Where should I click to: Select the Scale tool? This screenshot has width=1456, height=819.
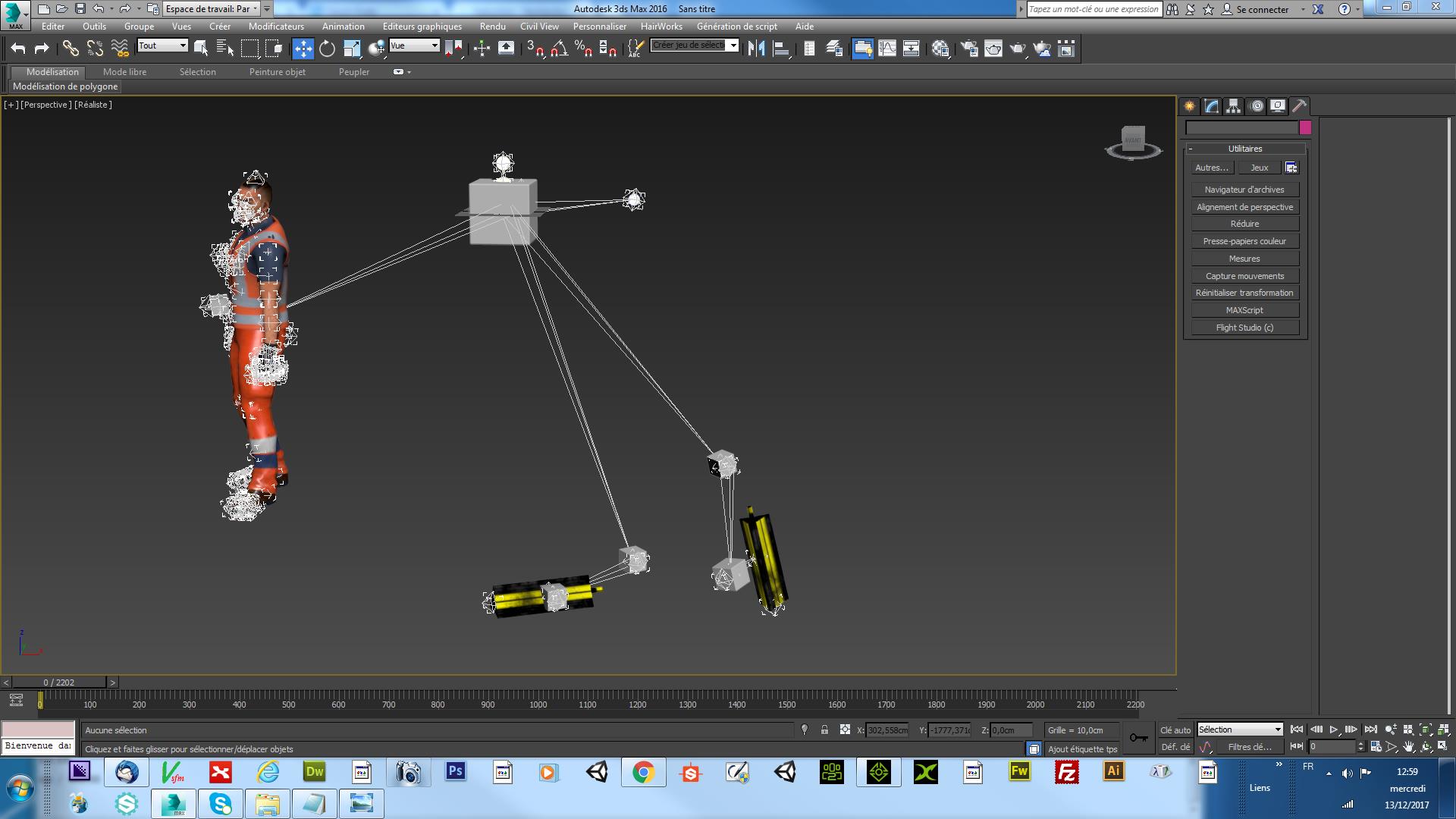pos(352,49)
